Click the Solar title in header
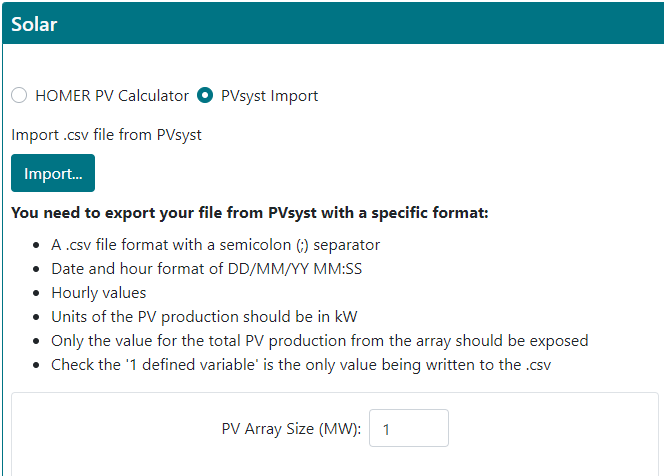 [34, 24]
